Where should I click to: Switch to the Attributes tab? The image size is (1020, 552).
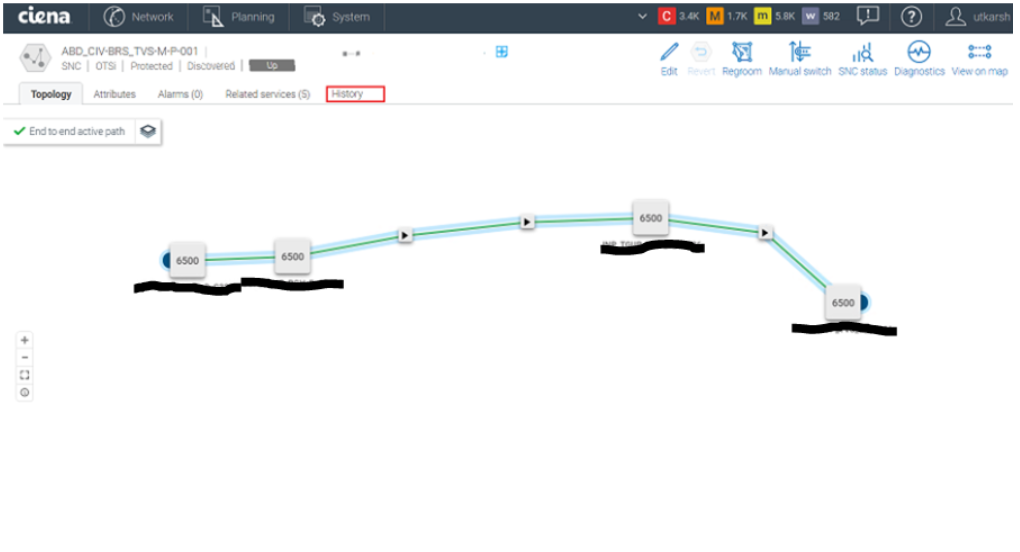pyautogui.click(x=114, y=94)
